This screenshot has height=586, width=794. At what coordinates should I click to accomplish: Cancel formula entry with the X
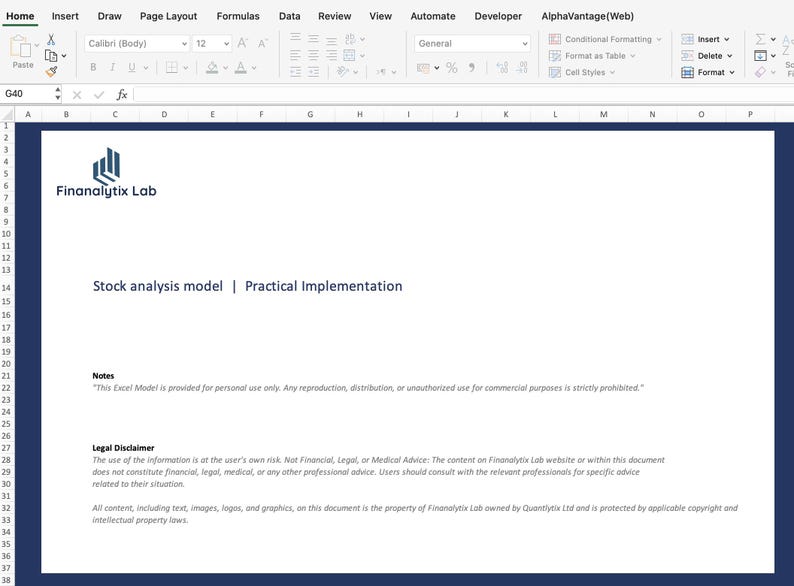77,95
